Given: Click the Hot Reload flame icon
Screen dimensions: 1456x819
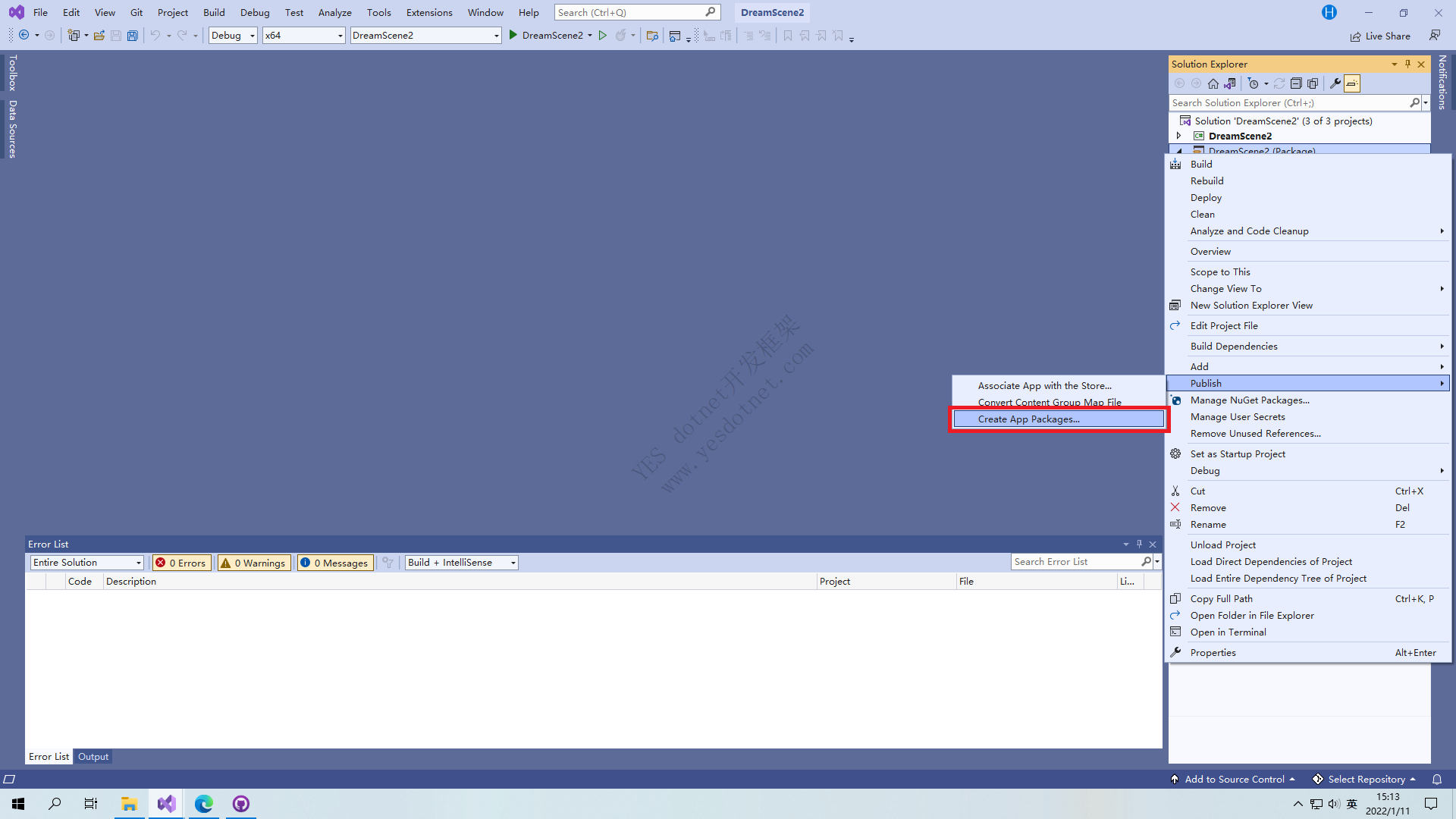Looking at the screenshot, I should pos(621,36).
